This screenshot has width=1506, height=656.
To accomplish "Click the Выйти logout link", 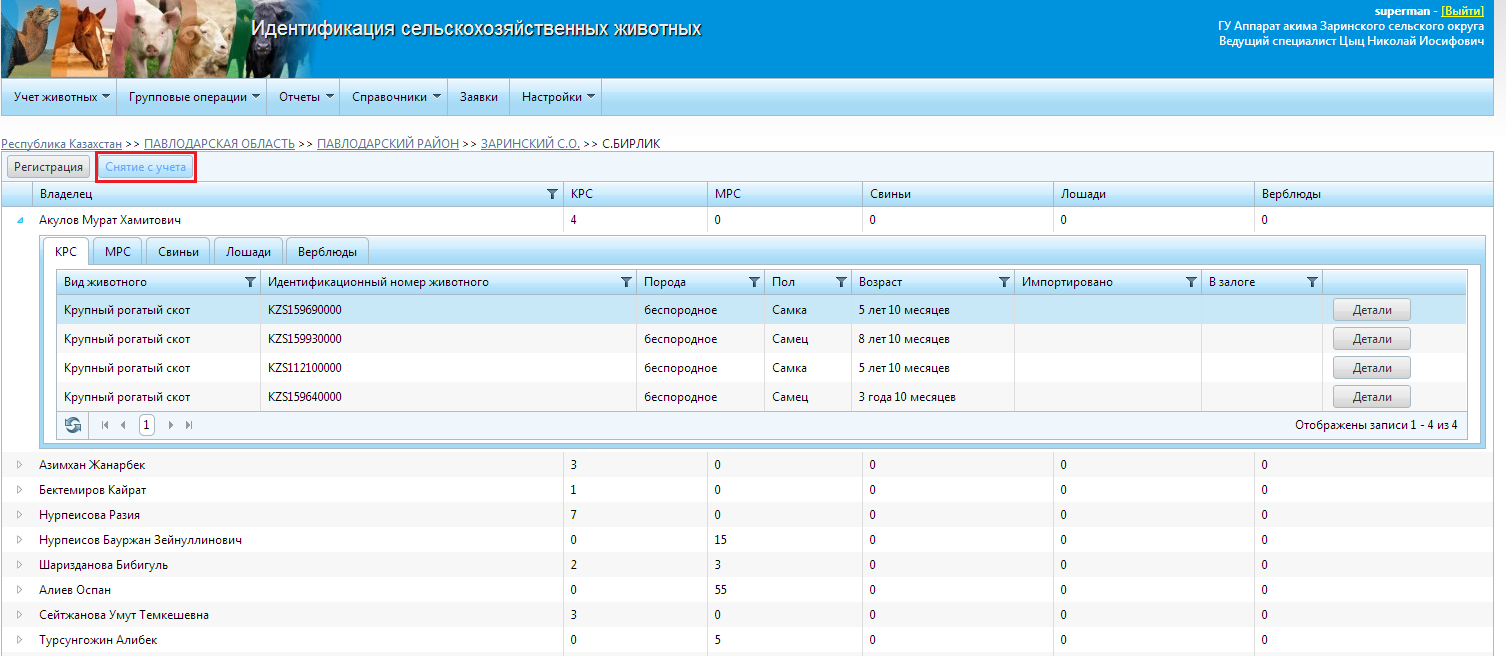I will pyautogui.click(x=1462, y=10).
